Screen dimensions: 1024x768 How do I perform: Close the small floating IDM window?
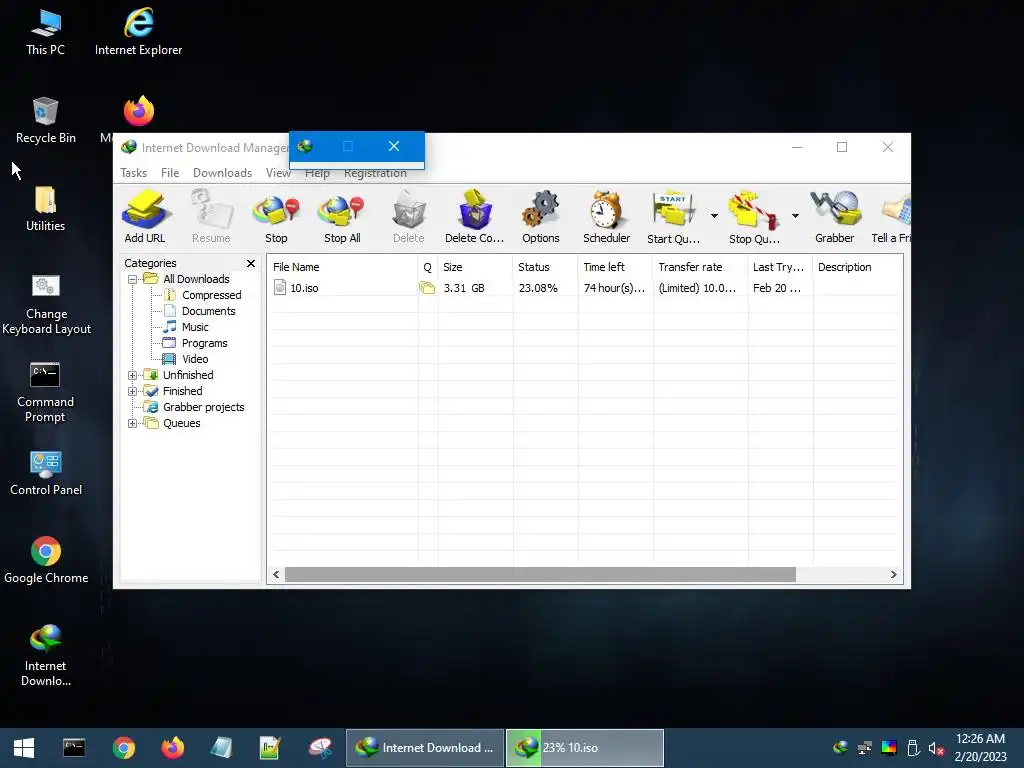[x=394, y=146]
